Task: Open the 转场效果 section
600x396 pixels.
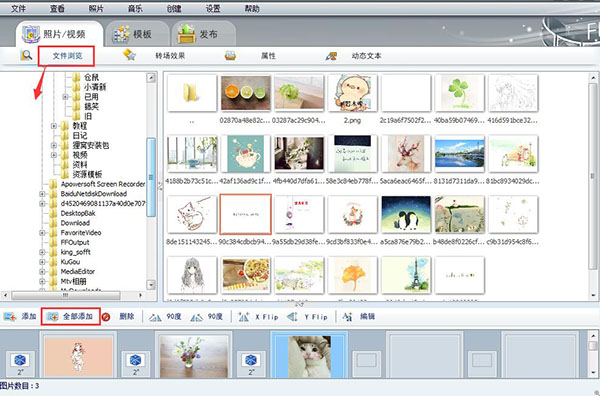Action: (170, 56)
